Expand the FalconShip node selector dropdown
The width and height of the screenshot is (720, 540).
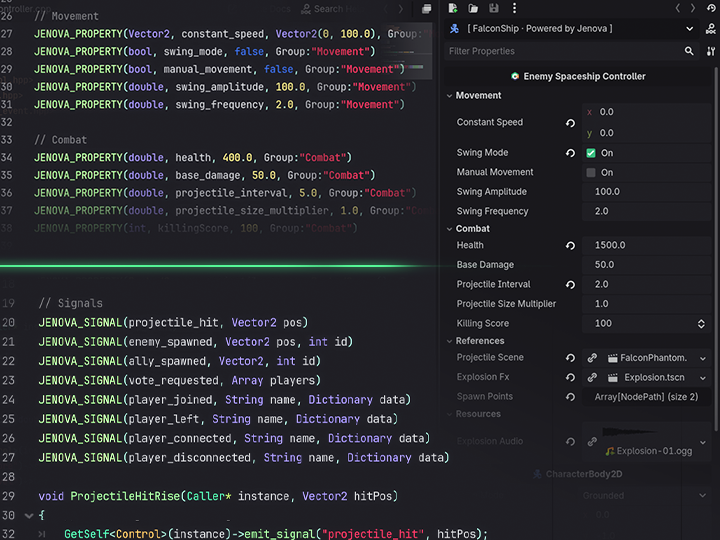(x=689, y=28)
